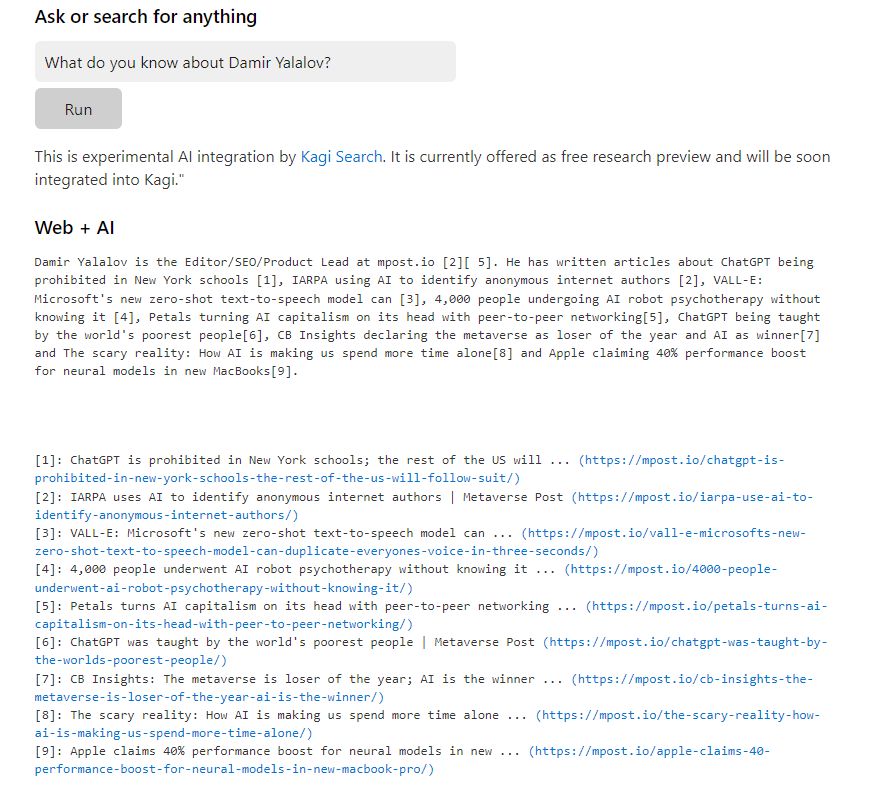This screenshot has height=795, width=891.
Task: Click the Run button
Action: click(78, 109)
